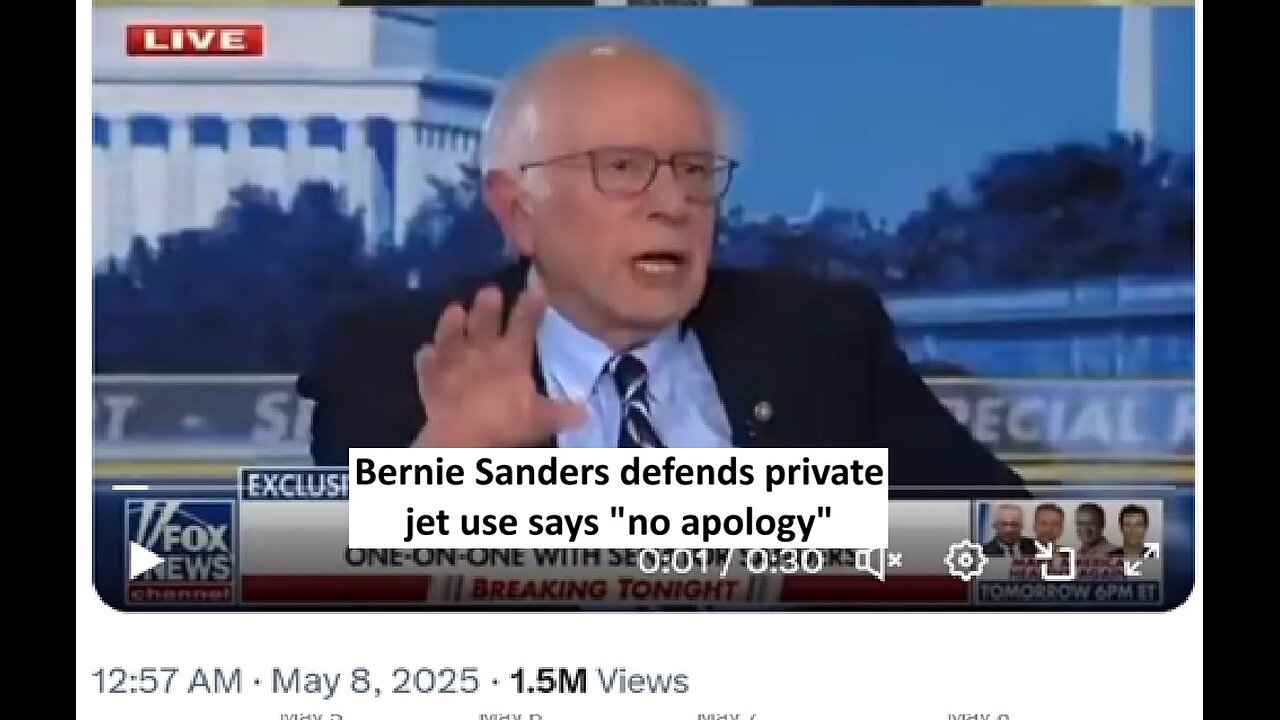1280x720 pixels.
Task: Click the Fox News channel logo
Action: [180, 550]
